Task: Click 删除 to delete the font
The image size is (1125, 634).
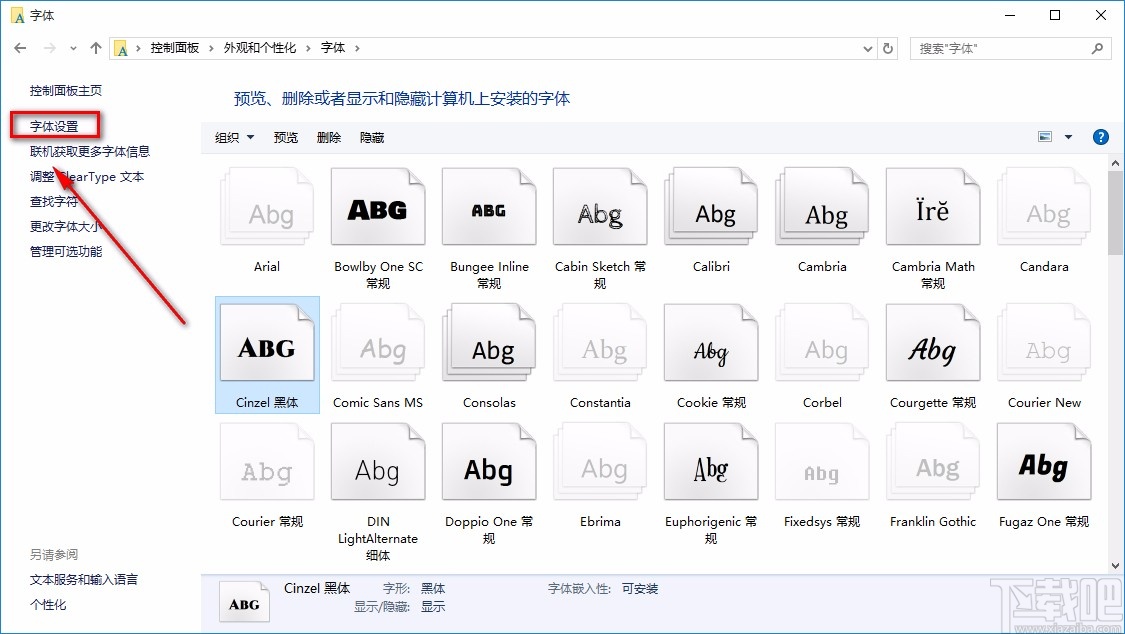Action: pyautogui.click(x=329, y=137)
